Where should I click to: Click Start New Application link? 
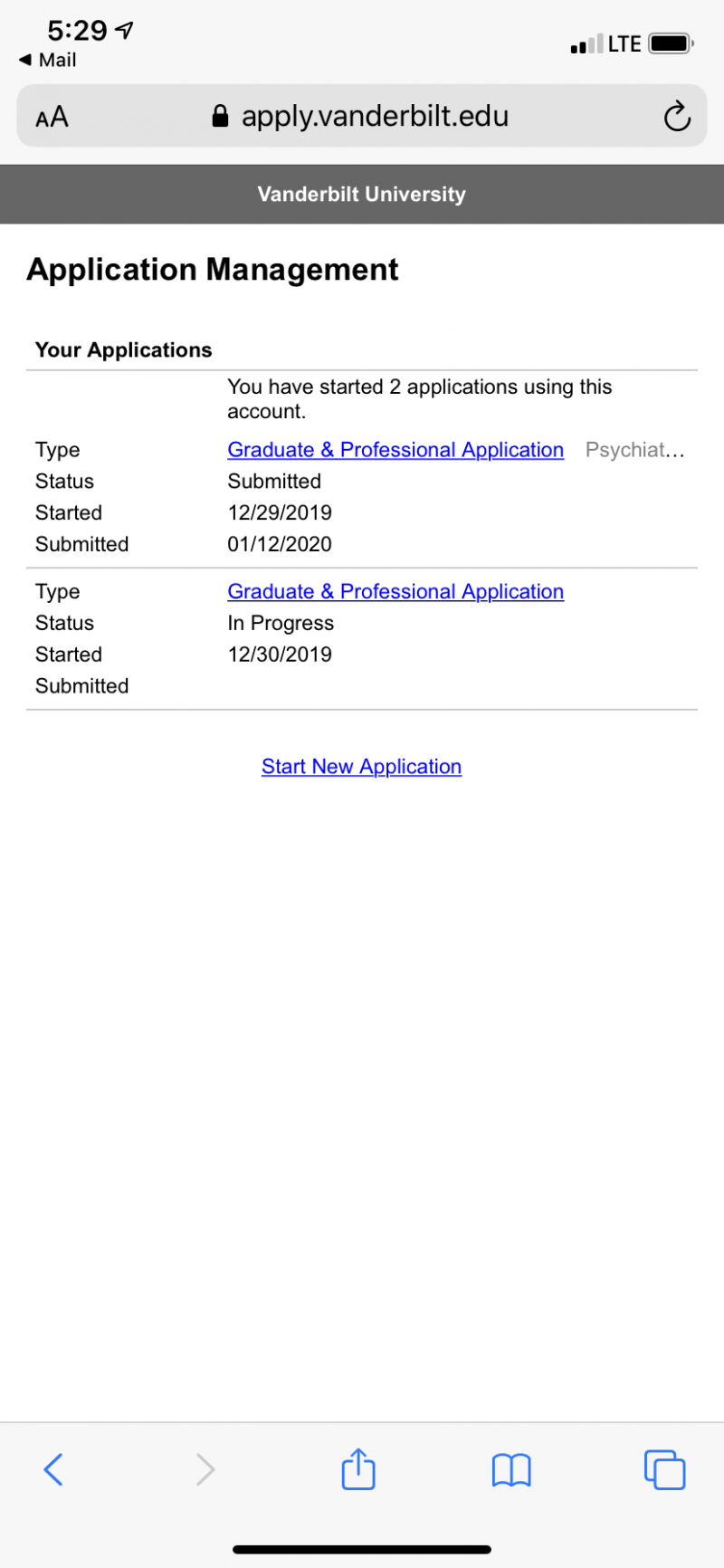click(x=361, y=766)
